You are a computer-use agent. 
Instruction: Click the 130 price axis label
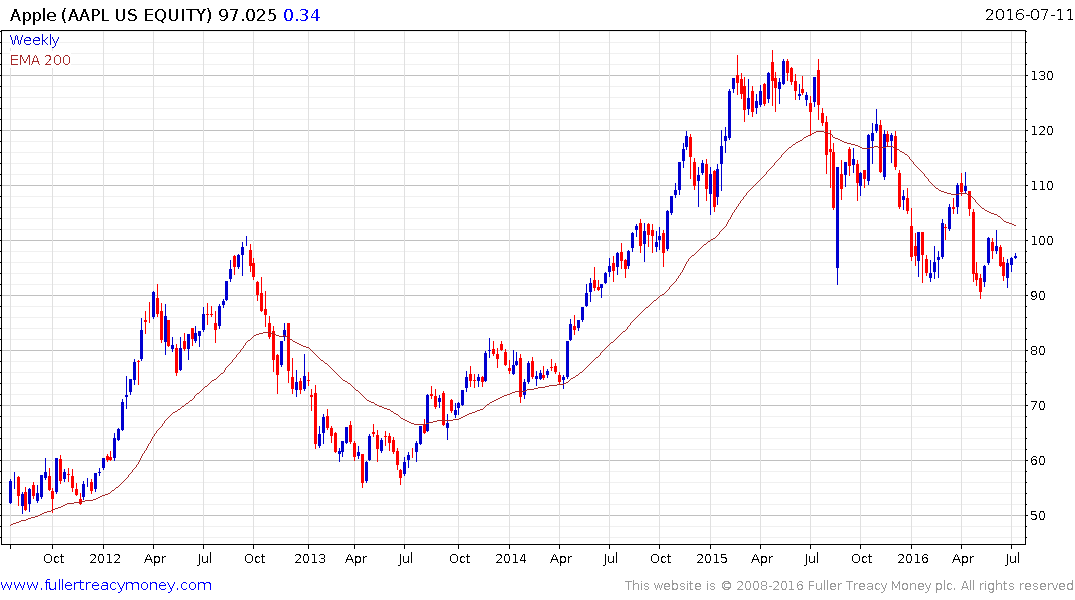coord(1042,75)
